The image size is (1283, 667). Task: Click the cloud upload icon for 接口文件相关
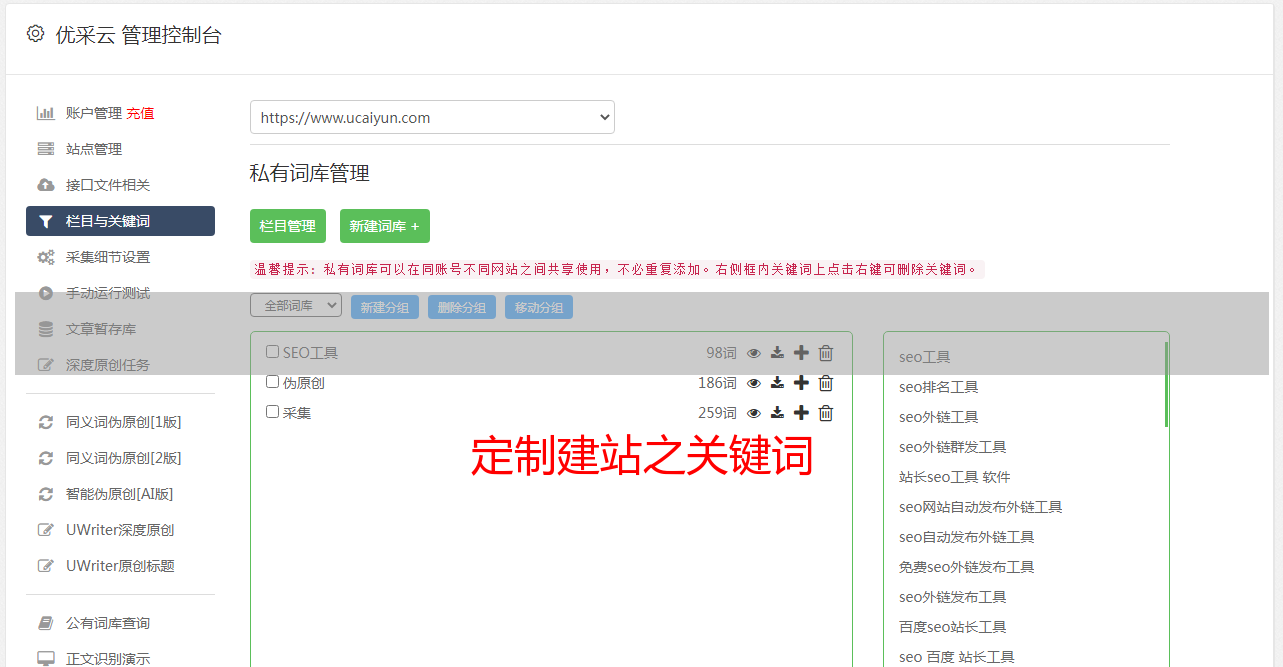click(x=46, y=185)
